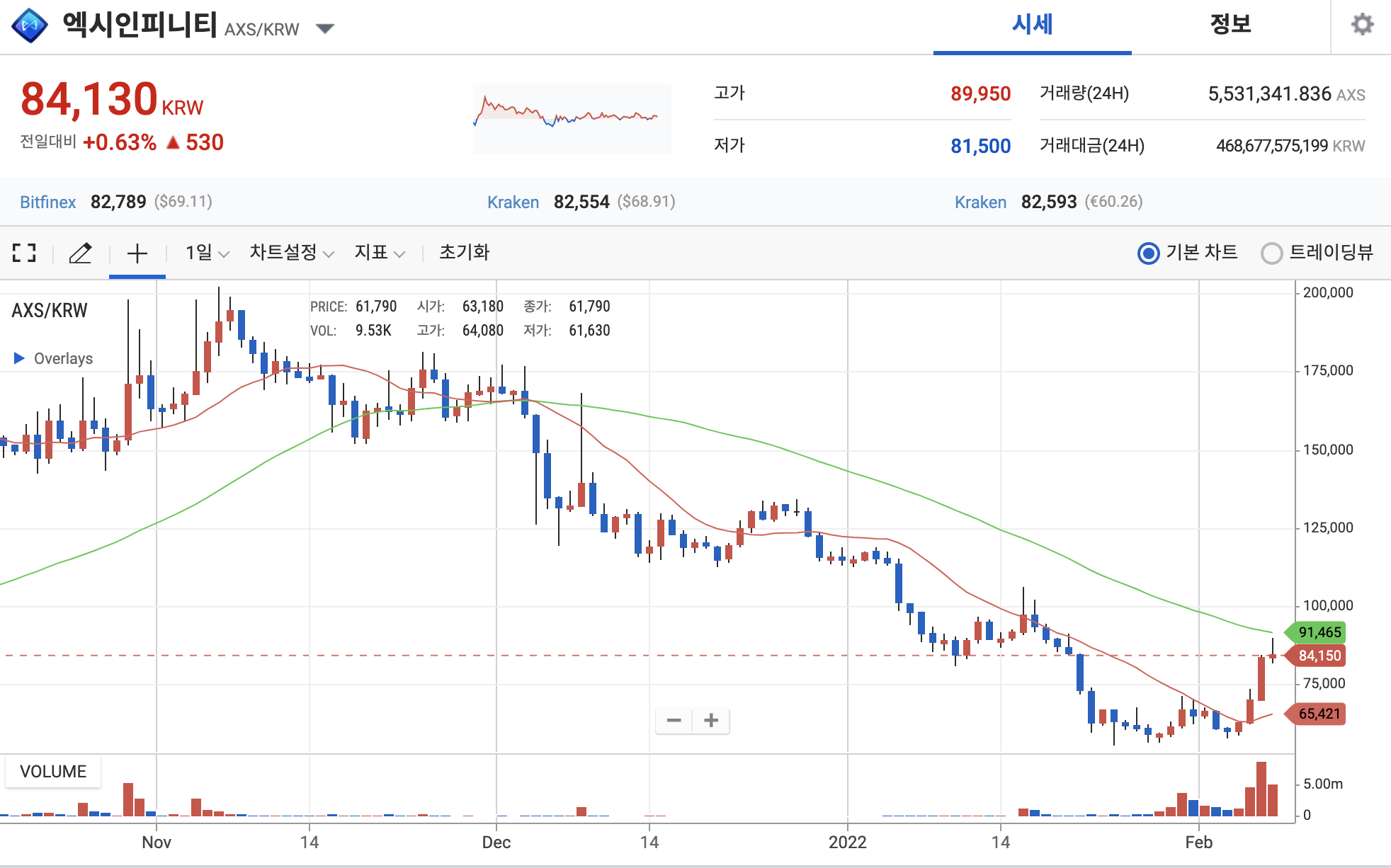The height and width of the screenshot is (868, 1391).
Task: Open the 차트설정 dropdown
Action: click(291, 253)
